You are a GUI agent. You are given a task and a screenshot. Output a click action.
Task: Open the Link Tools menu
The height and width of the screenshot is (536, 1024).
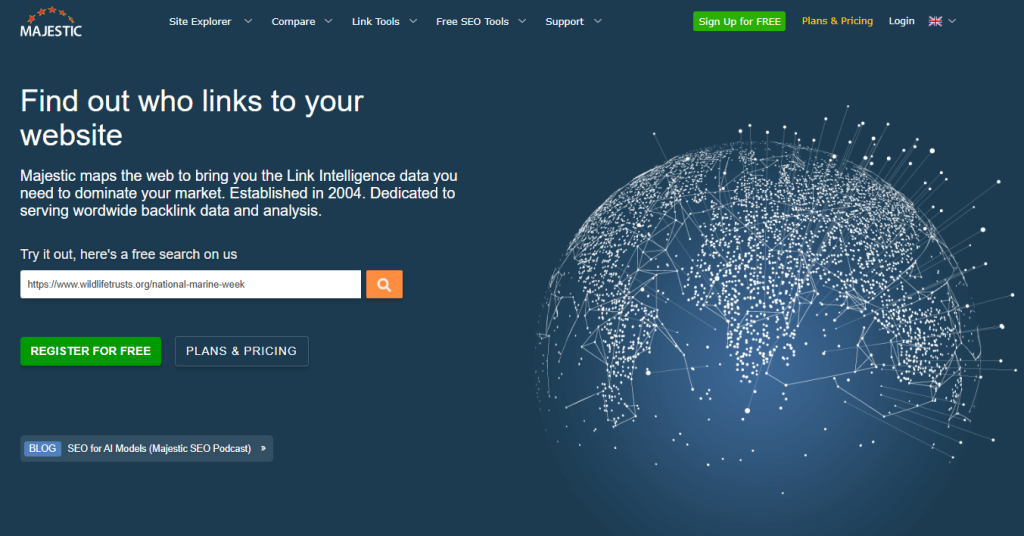coord(376,22)
